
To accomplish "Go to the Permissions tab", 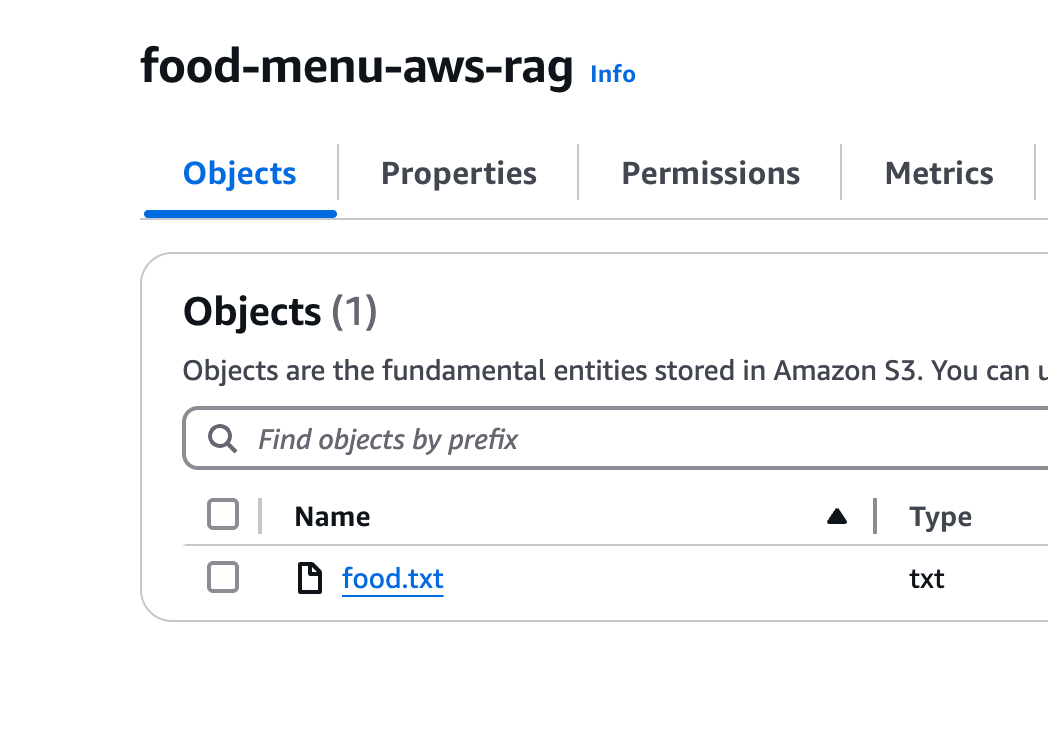I will [711, 174].
